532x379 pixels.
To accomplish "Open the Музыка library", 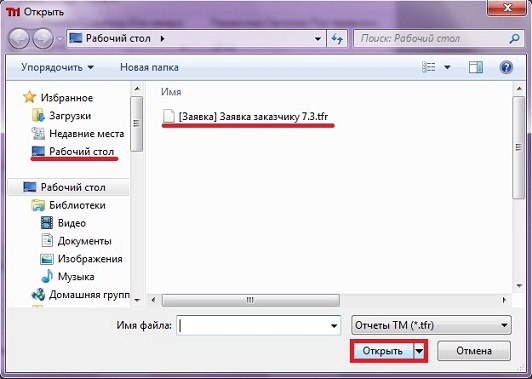I will (x=76, y=277).
